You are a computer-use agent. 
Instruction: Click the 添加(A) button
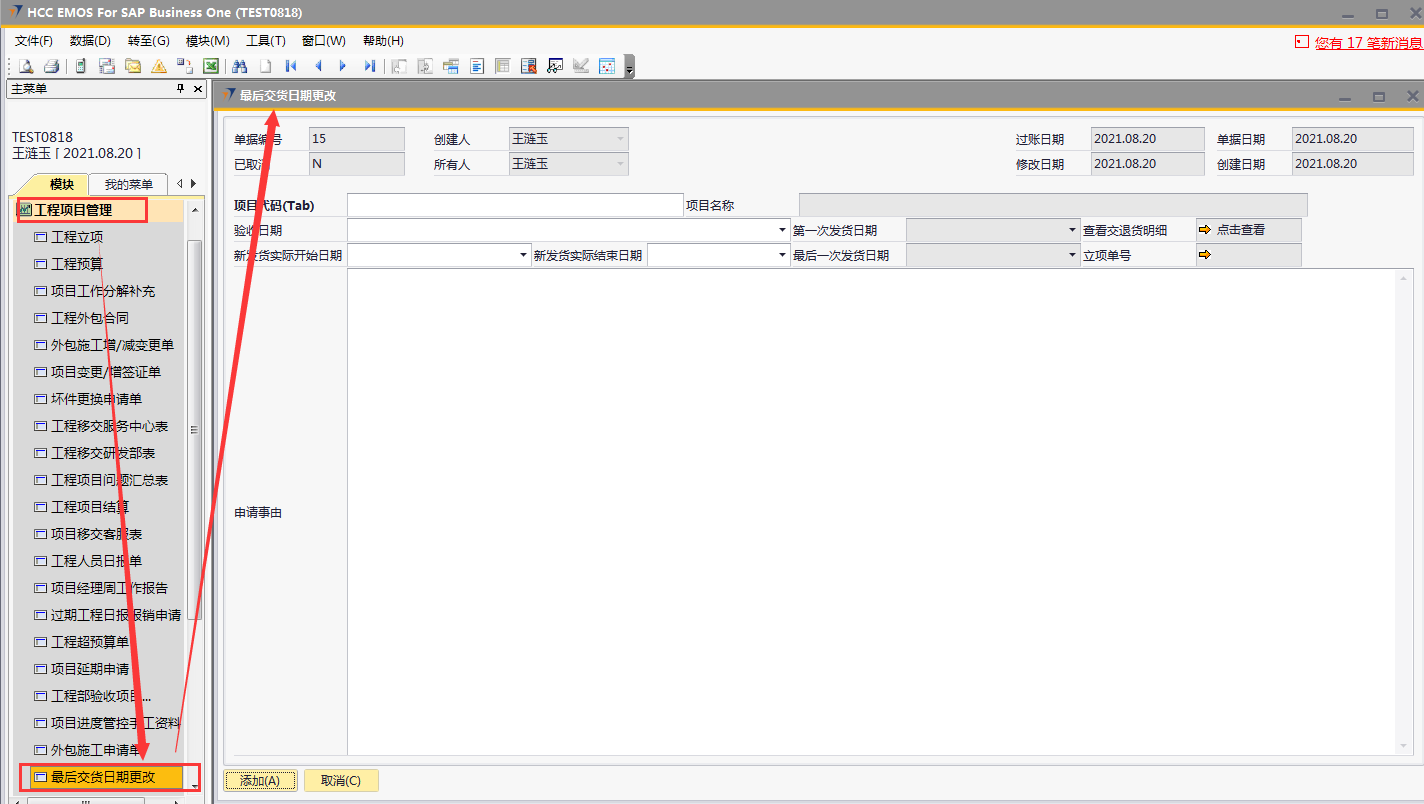coord(260,781)
